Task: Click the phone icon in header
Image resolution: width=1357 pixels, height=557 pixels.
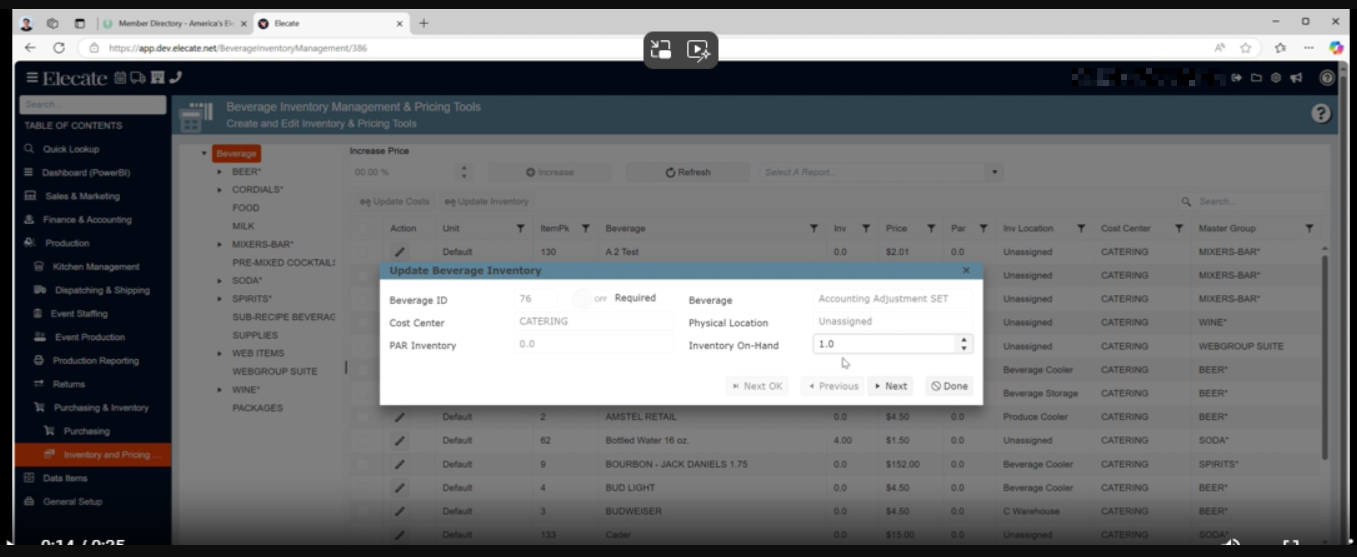Action: pyautogui.click(x=176, y=78)
